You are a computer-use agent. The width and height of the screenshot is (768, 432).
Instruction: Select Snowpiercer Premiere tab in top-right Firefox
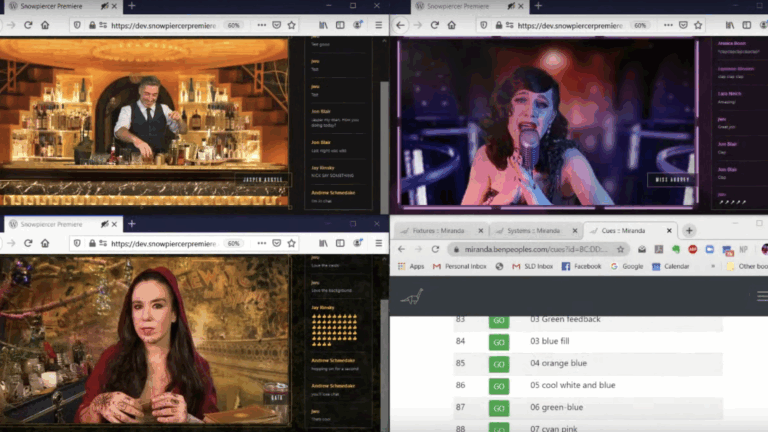[468, 6]
